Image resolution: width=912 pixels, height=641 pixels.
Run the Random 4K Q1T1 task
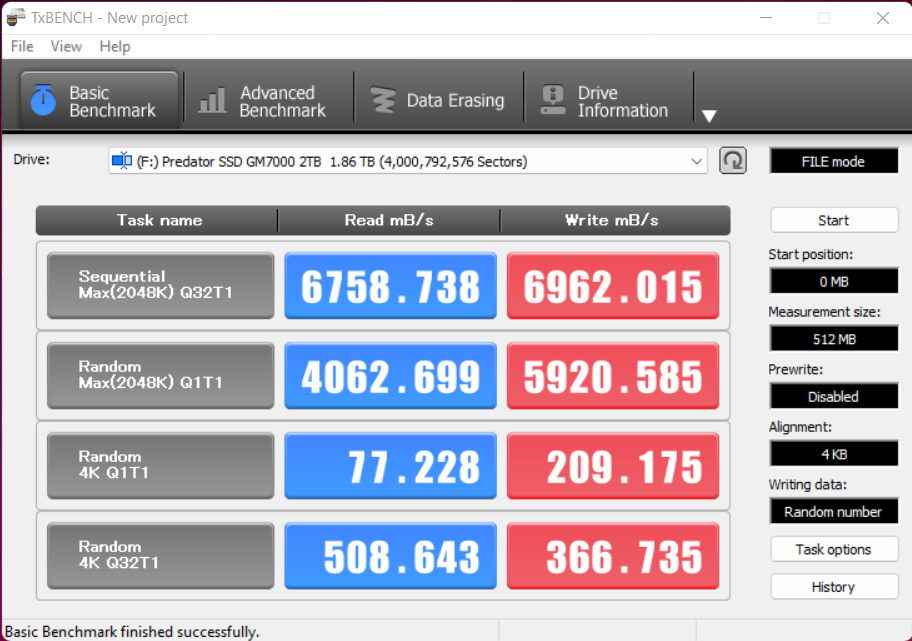click(x=160, y=465)
